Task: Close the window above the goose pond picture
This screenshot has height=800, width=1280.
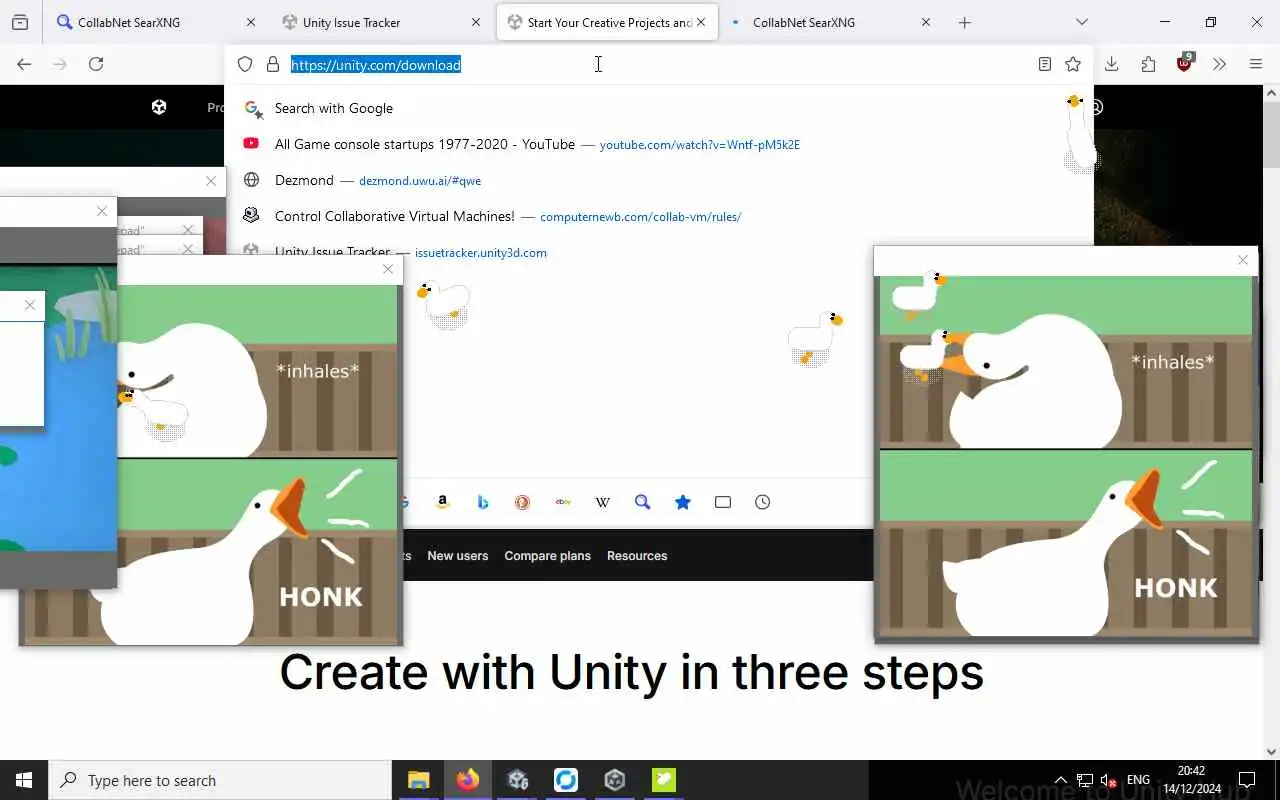Action: [102, 211]
